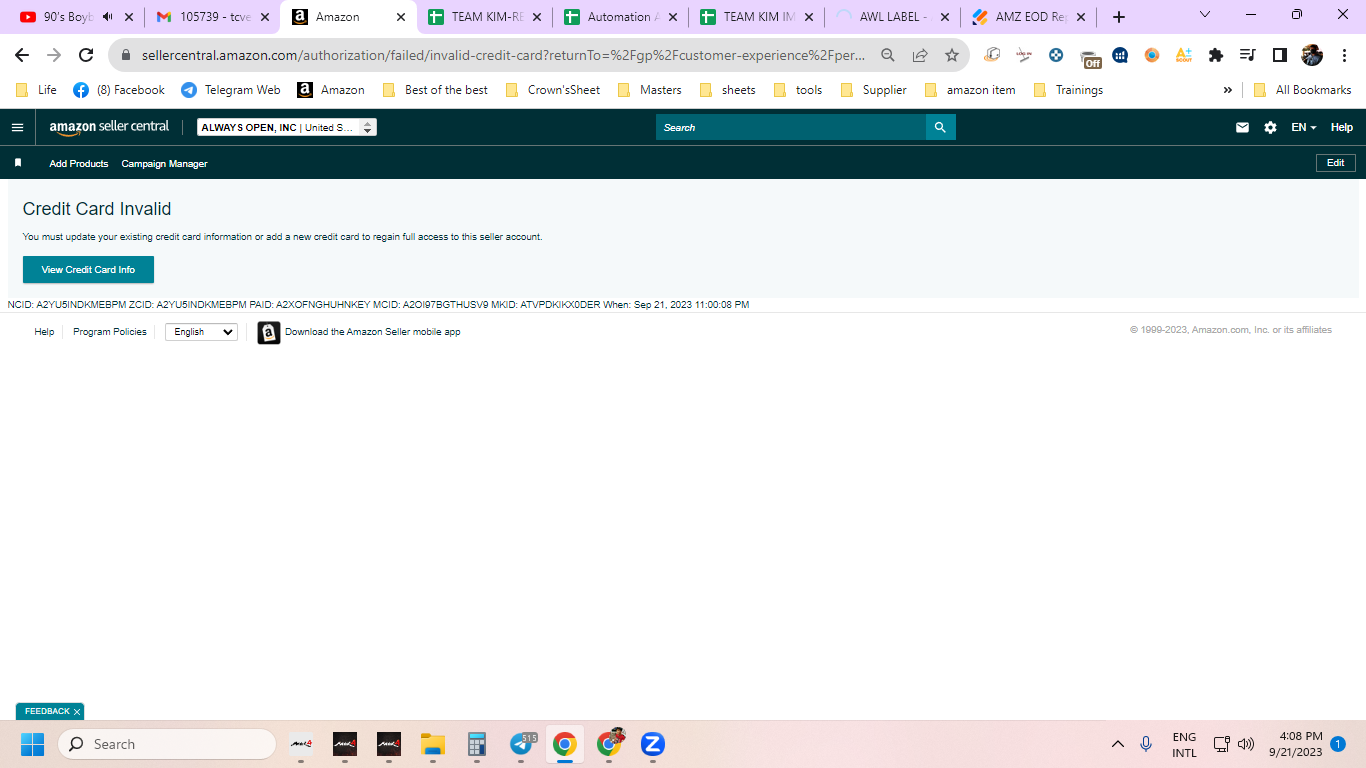The height and width of the screenshot is (768, 1366).
Task: Open the Campaign Manager link
Action: (164, 164)
